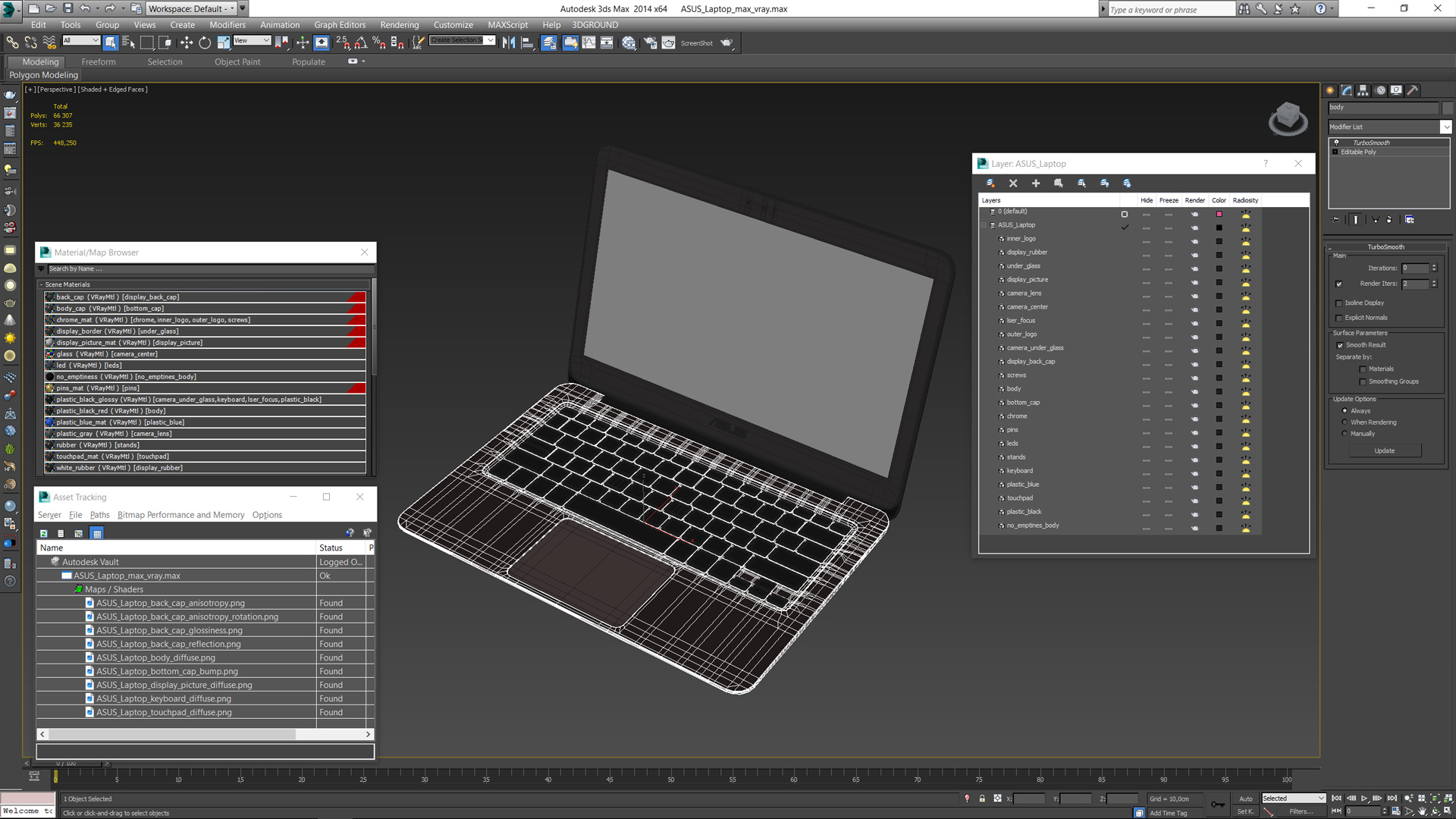Select When Rendering update option
This screenshot has height=819, width=1456.
(x=1345, y=422)
